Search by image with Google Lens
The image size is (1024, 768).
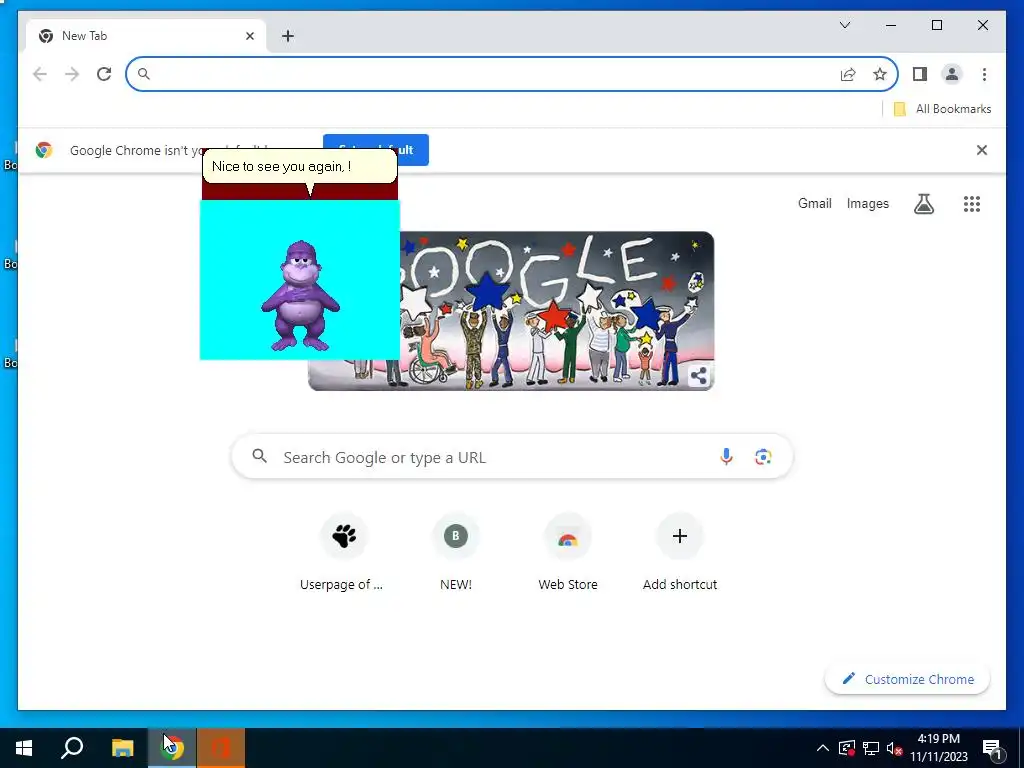coord(763,456)
